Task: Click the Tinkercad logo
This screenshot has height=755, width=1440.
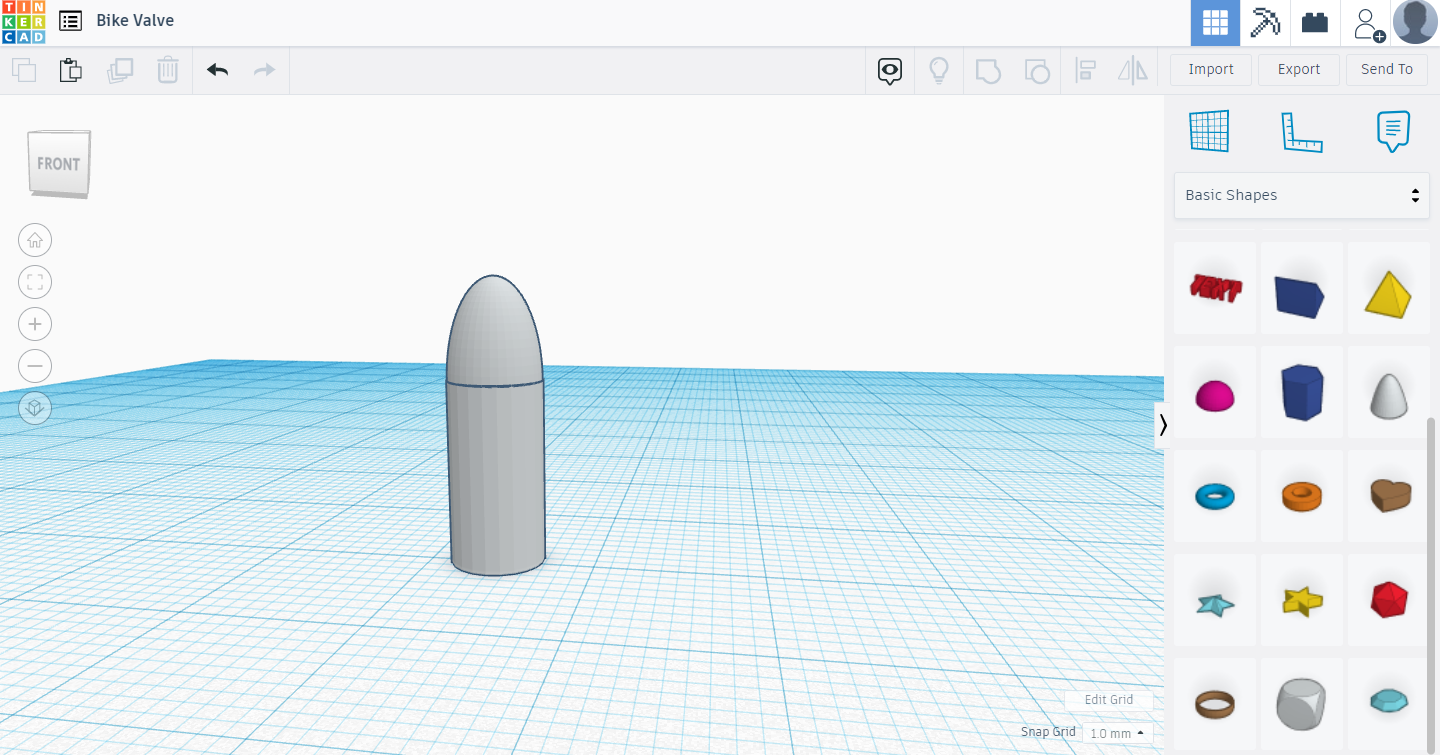Action: 23,22
